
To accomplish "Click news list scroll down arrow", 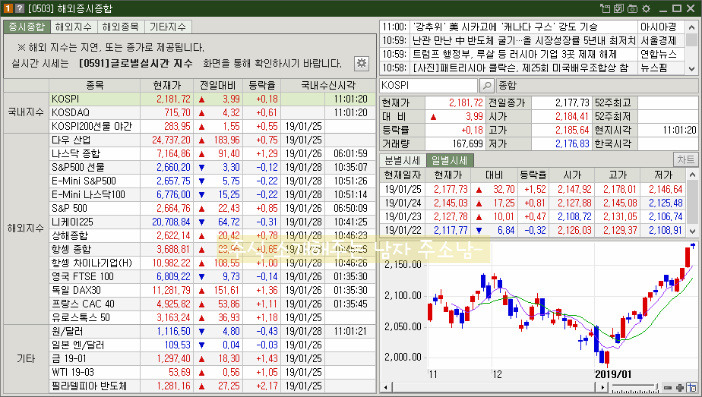I will [692, 68].
